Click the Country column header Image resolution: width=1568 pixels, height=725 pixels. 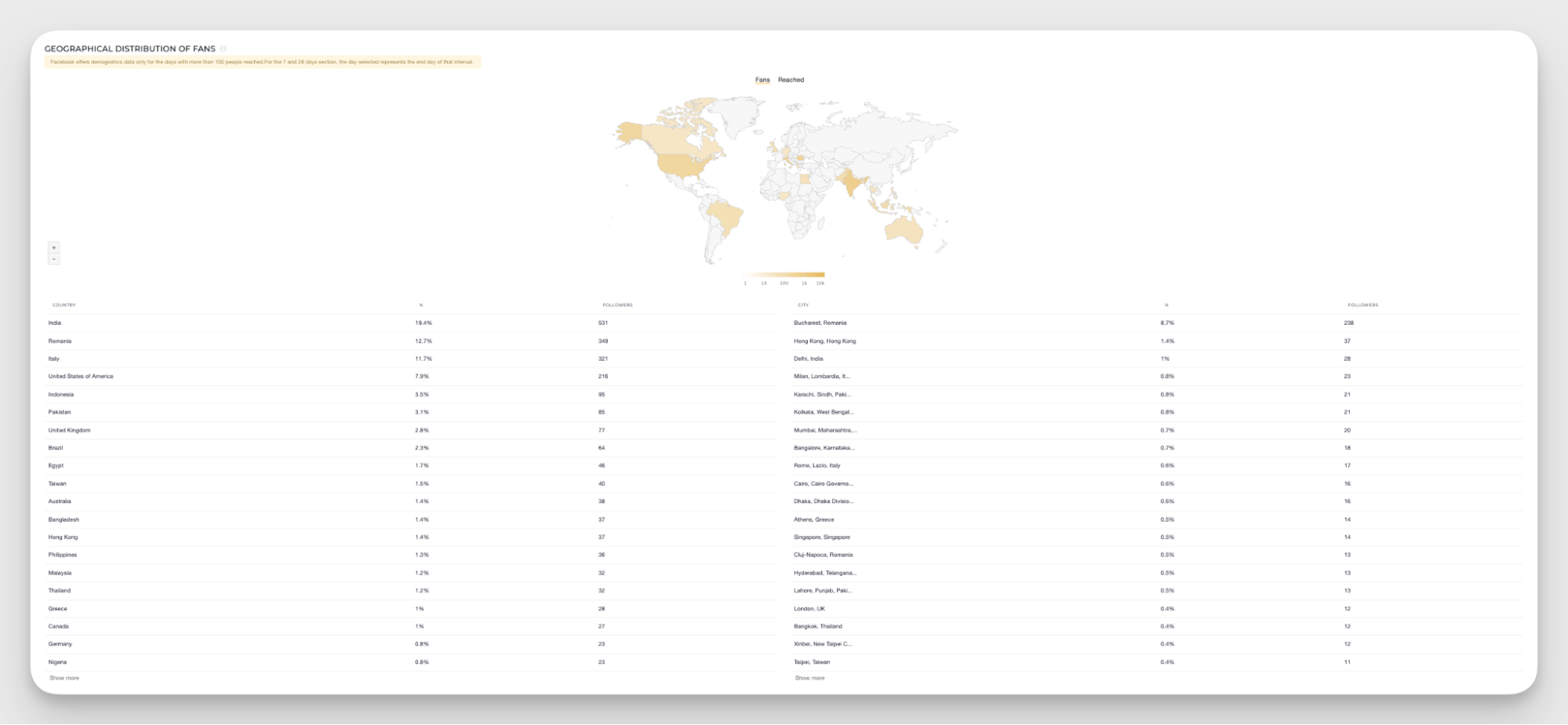pos(64,305)
